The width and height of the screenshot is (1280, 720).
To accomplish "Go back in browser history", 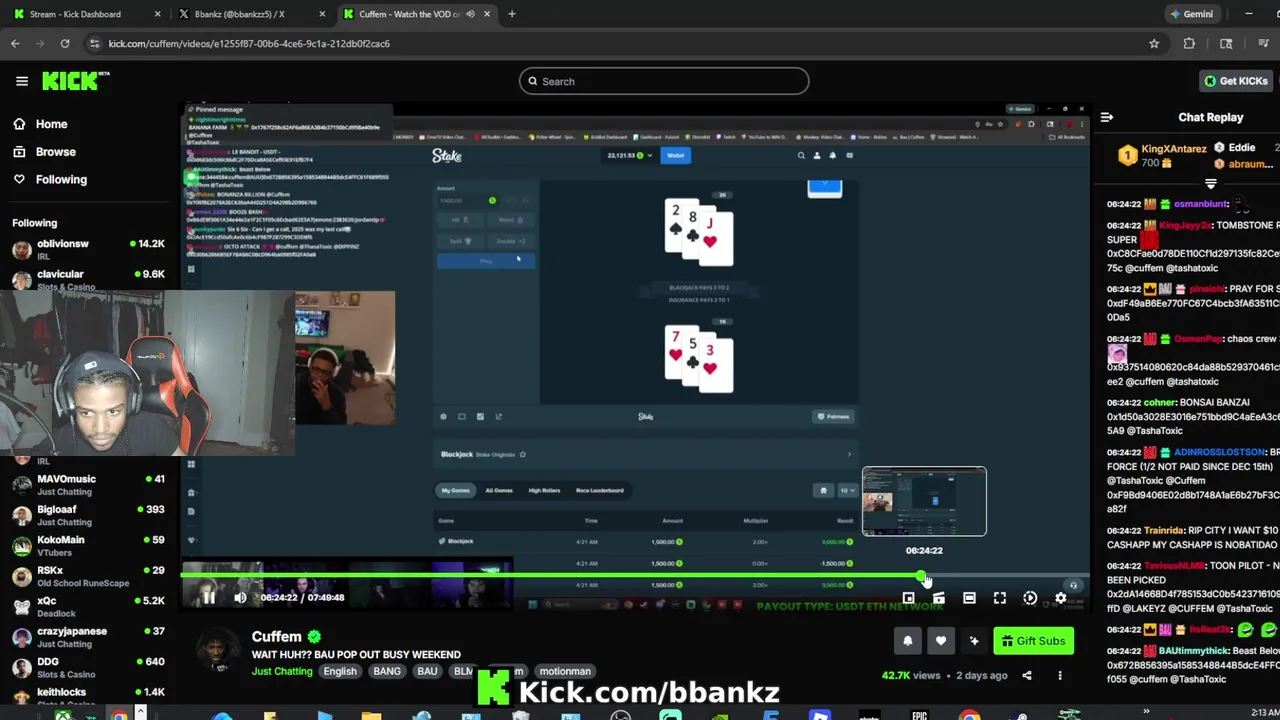I will tap(15, 43).
